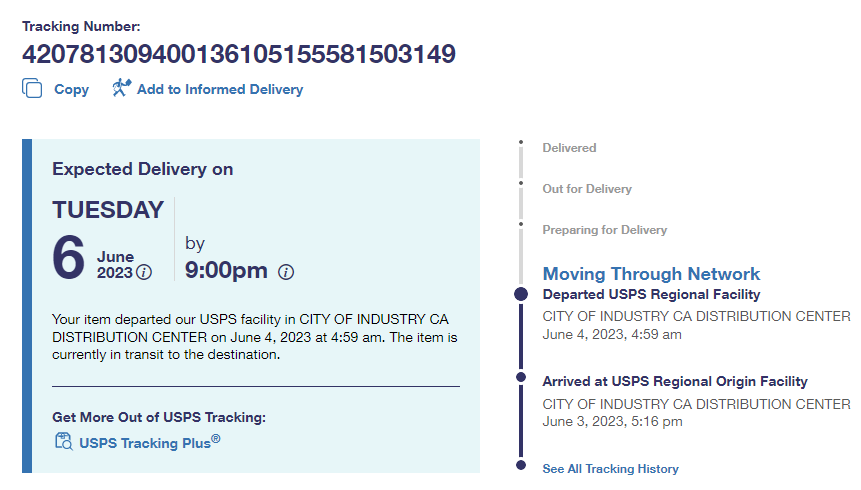Click the tracking number text

click(x=239, y=52)
